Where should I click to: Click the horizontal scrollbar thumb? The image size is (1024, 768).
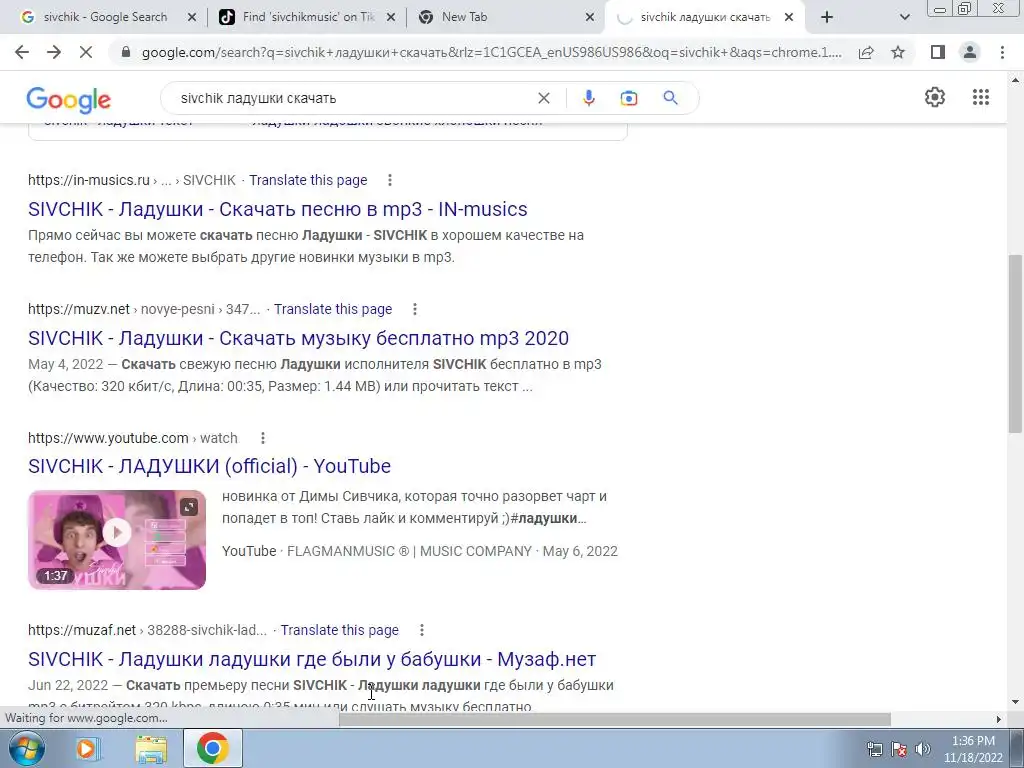click(x=615, y=719)
